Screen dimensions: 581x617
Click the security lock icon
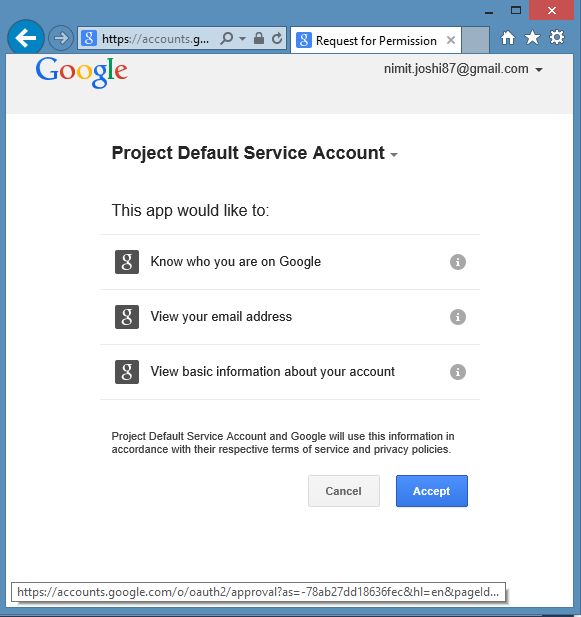pos(258,38)
